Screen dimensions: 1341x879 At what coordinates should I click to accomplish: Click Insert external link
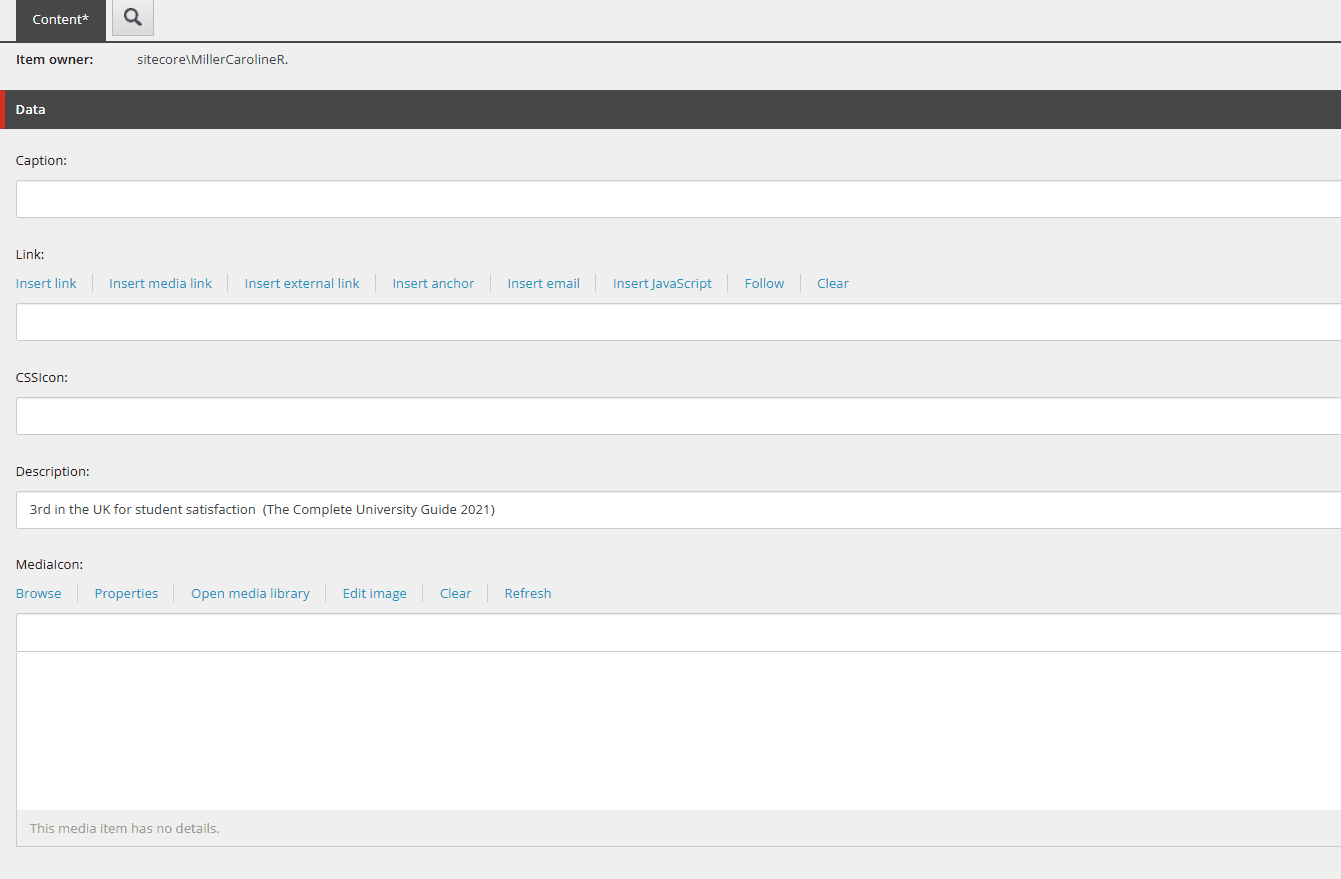pyautogui.click(x=301, y=283)
